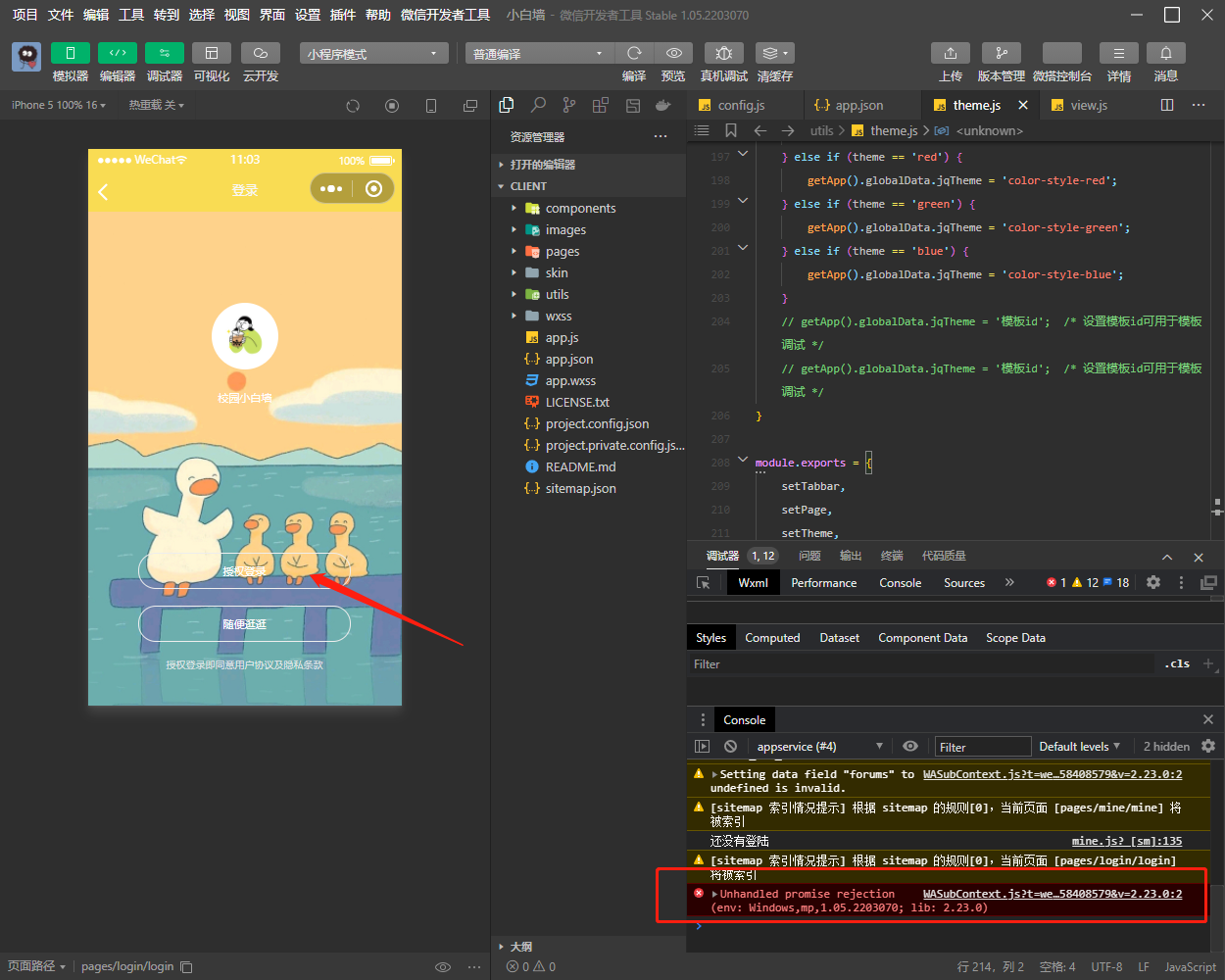Click the simulator refresh icon

pos(353,106)
